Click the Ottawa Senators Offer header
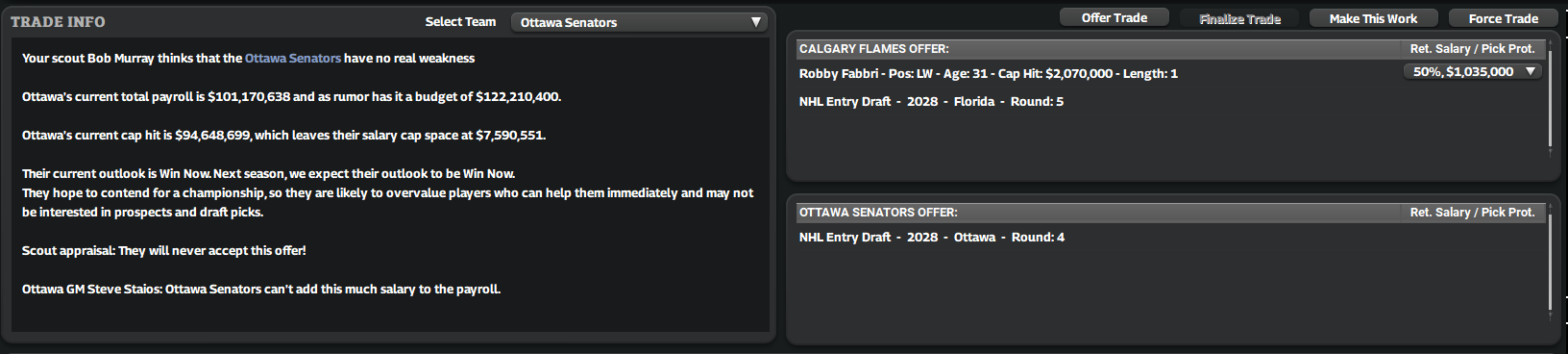The image size is (1568, 354). 878,213
